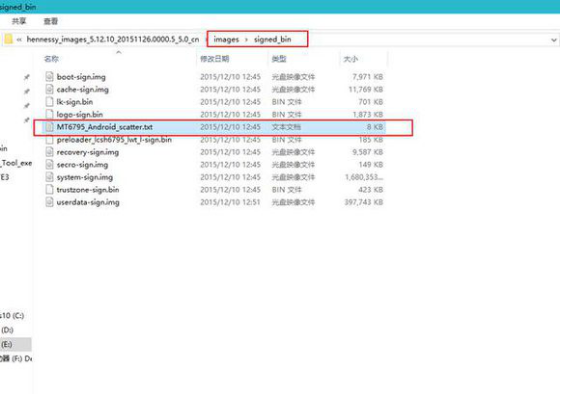Screen dimensions: 561x394
Task: Expand the hidden breadcrumb path chevrons
Action: tap(19, 39)
